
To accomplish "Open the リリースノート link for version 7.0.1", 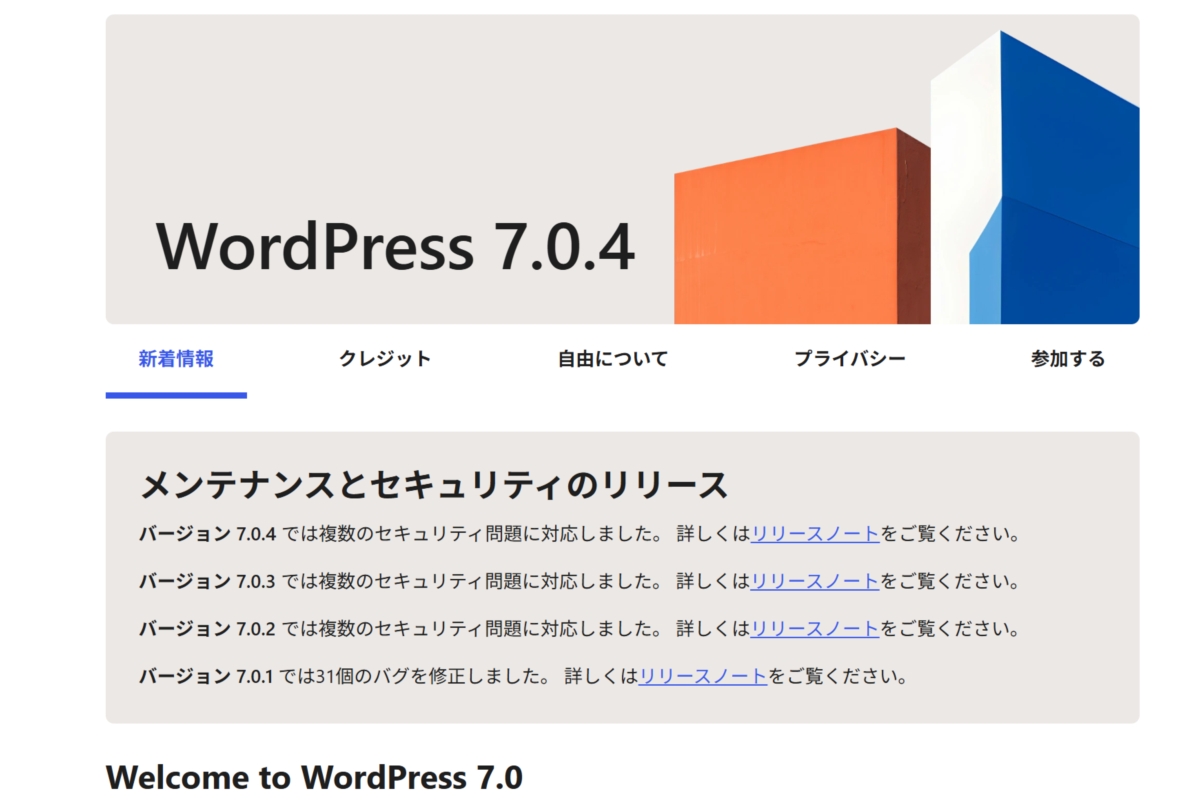I will click(x=703, y=677).
